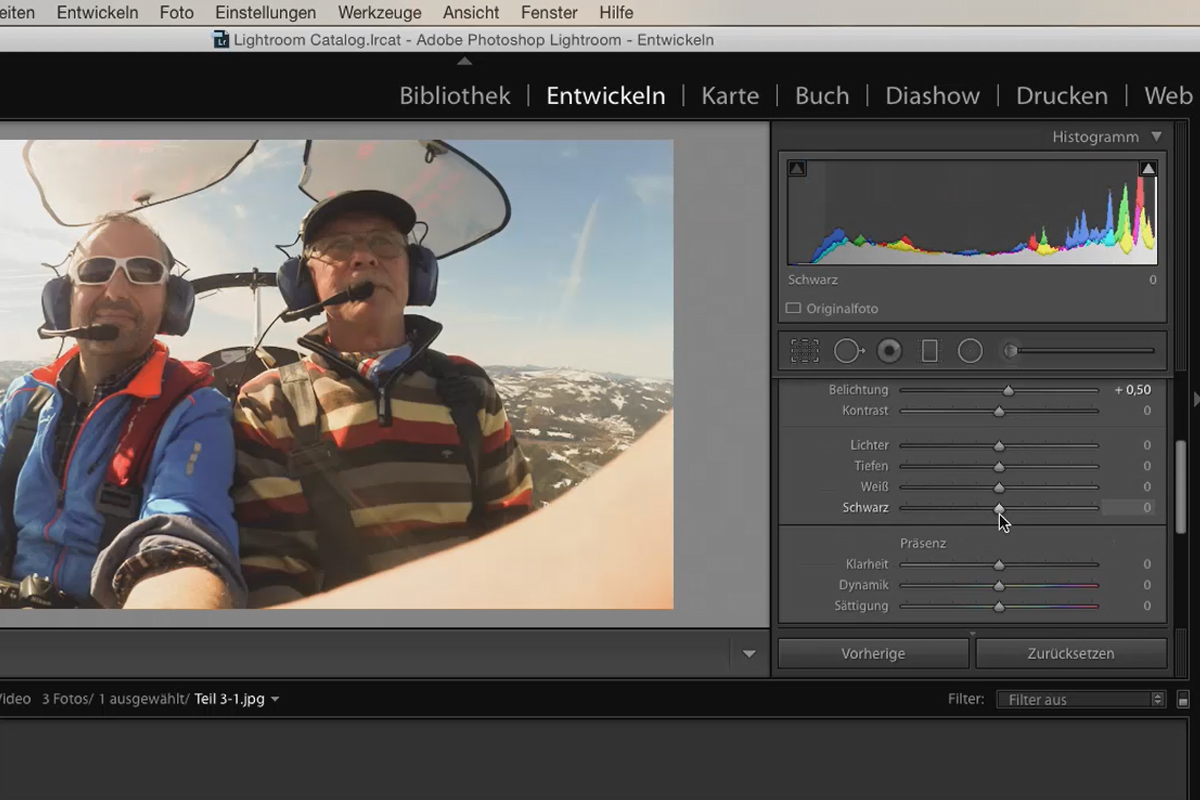Screen dimensions: 1200x800
Task: Toggle highlight clipping indicator in histogram
Action: point(1148,169)
